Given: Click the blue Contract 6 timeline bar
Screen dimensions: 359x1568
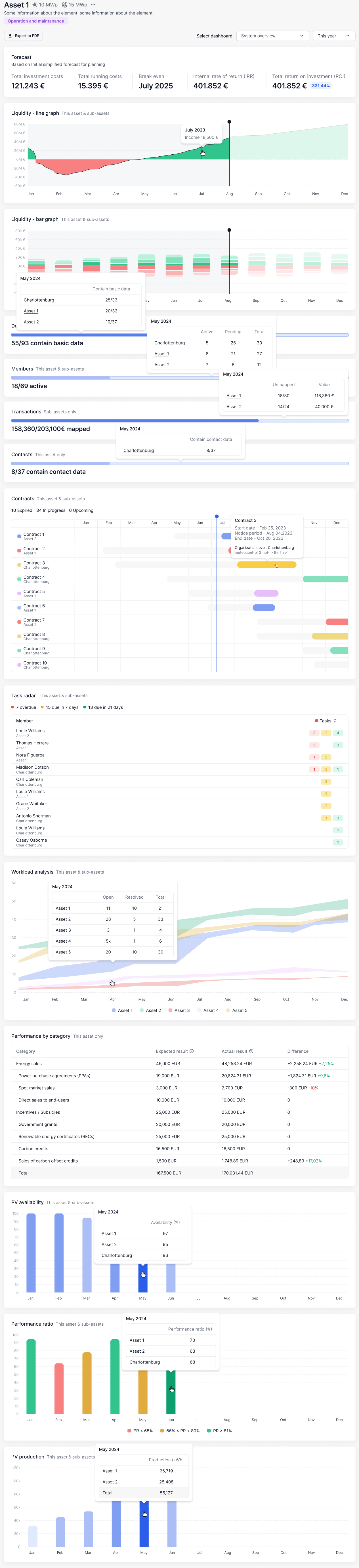Looking at the screenshot, I should coord(264,608).
